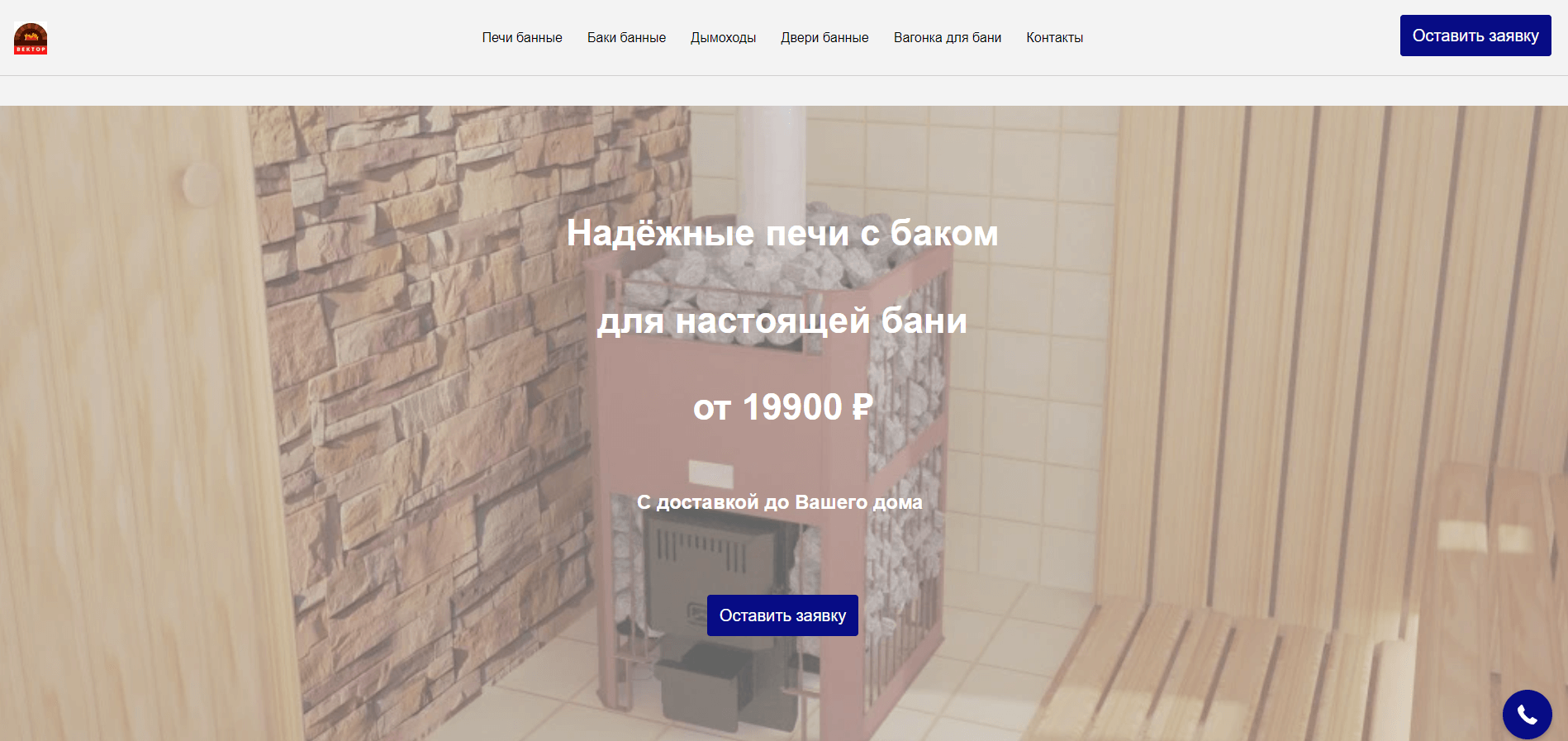Select Дымоходы in the navigation
Image resolution: width=1568 pixels, height=741 pixels.
coord(723,38)
